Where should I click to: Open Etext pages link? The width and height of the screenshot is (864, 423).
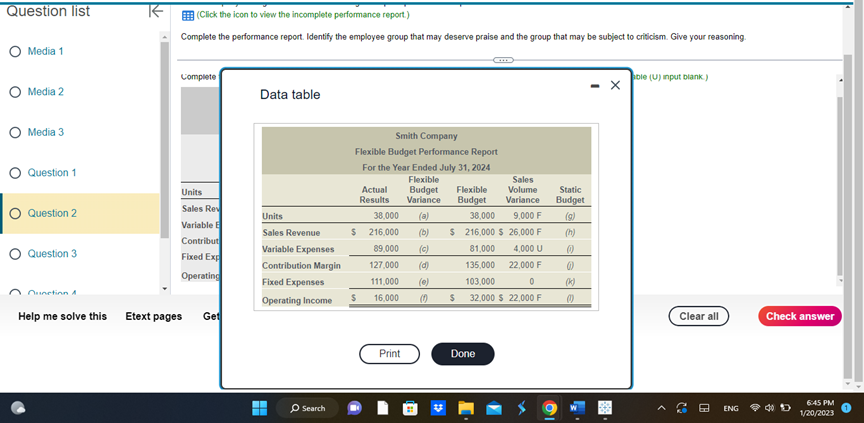pos(154,316)
